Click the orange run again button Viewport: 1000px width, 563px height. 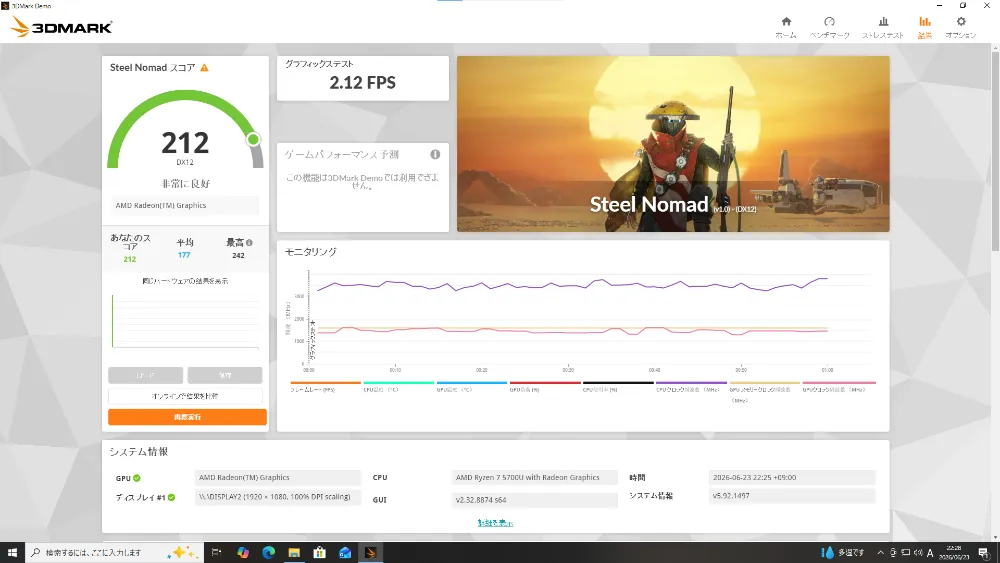(187, 417)
